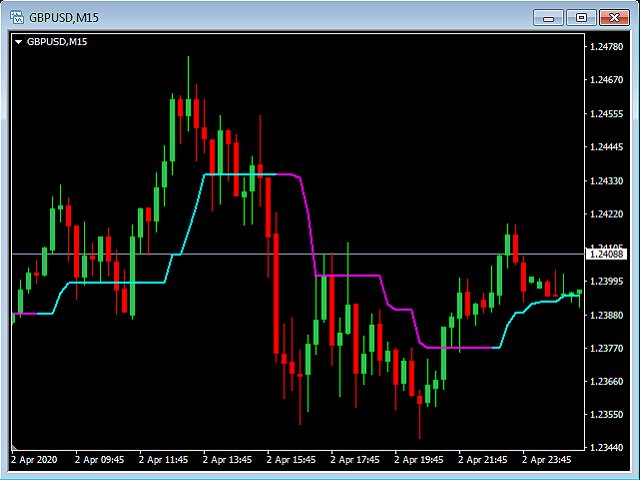The width and height of the screenshot is (640, 480).
Task: Select the GBPUSD,M15 window title bar text
Action: pos(64,18)
